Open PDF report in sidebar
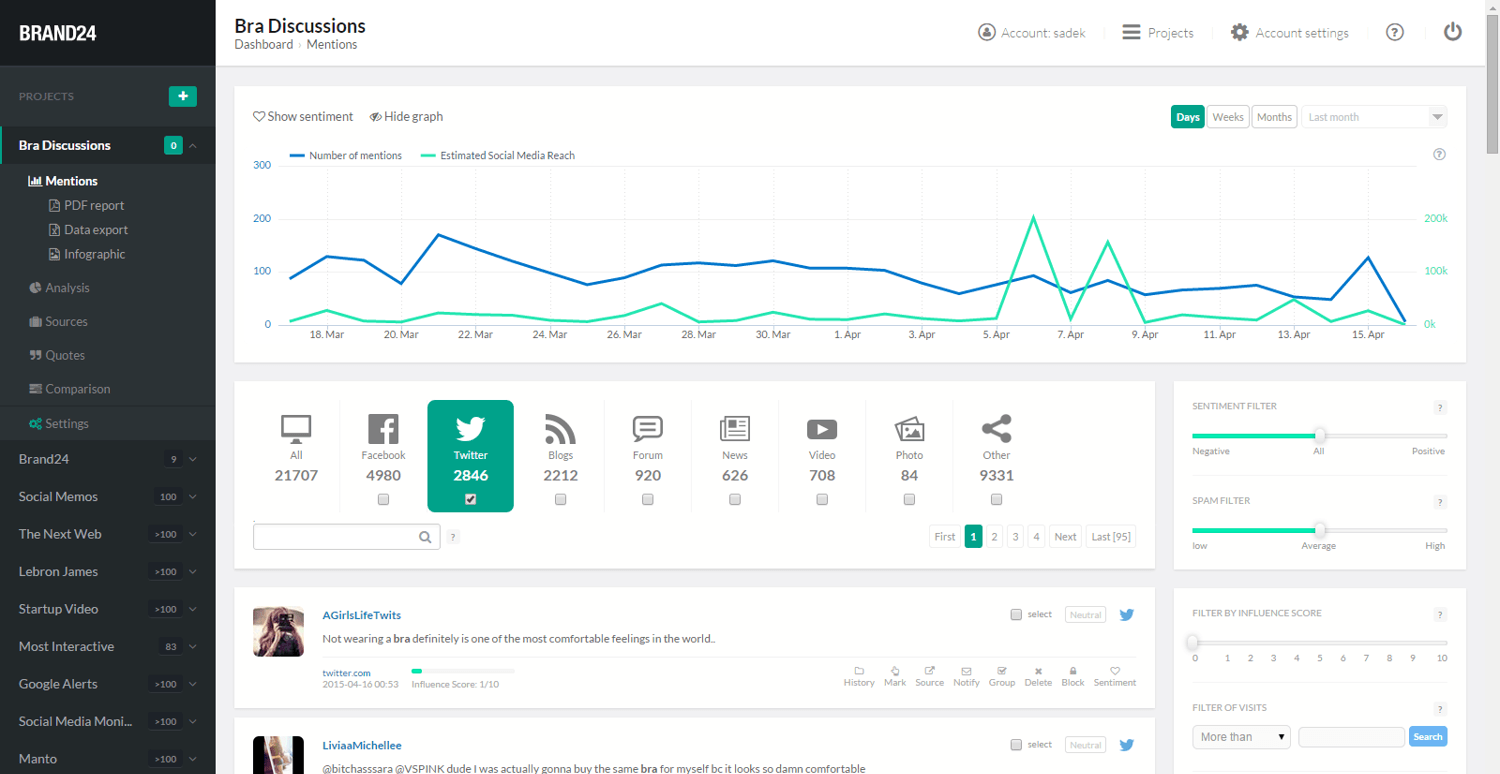The width and height of the screenshot is (1500, 774). tap(87, 205)
